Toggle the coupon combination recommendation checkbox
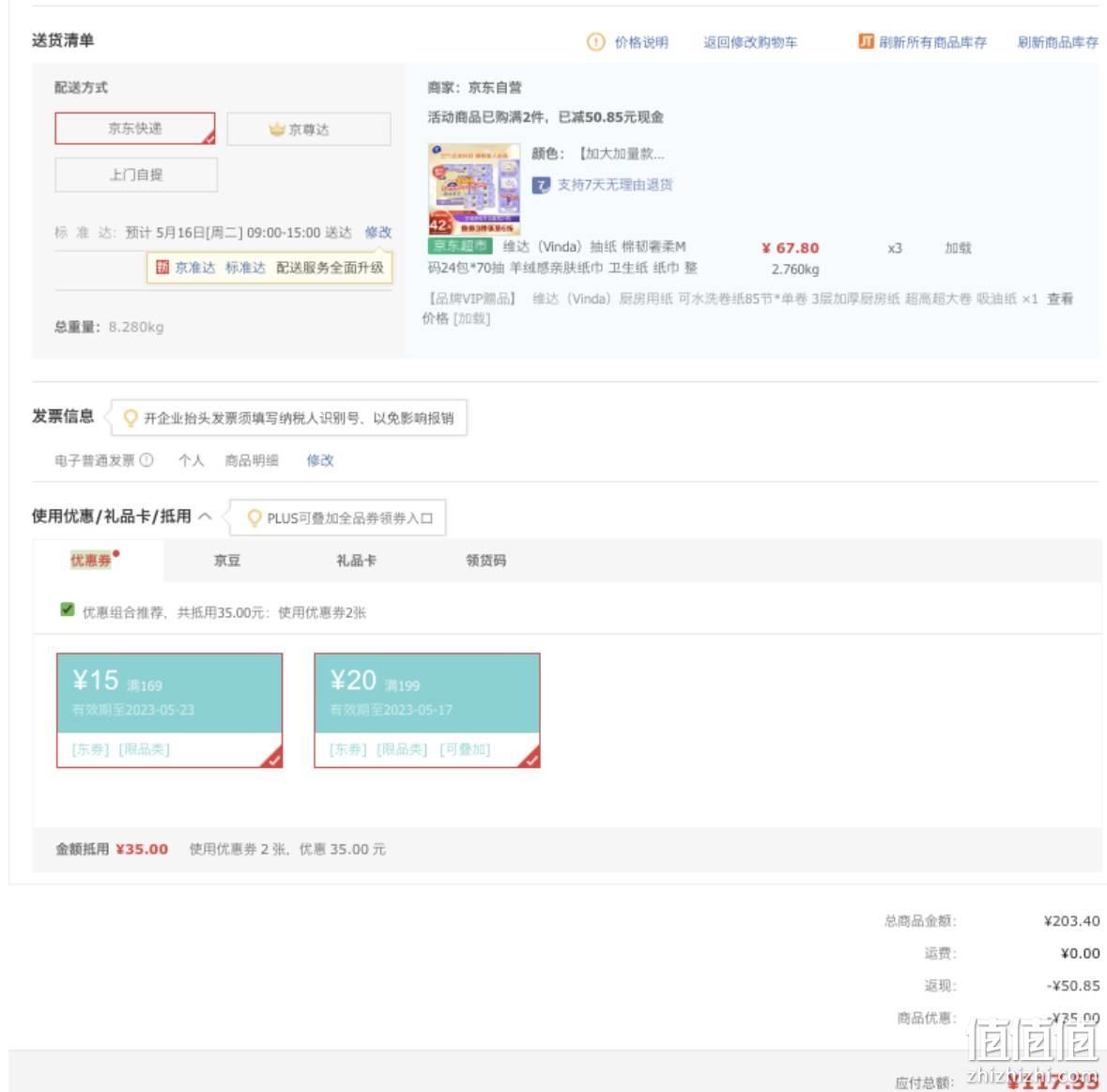 [x=67, y=610]
